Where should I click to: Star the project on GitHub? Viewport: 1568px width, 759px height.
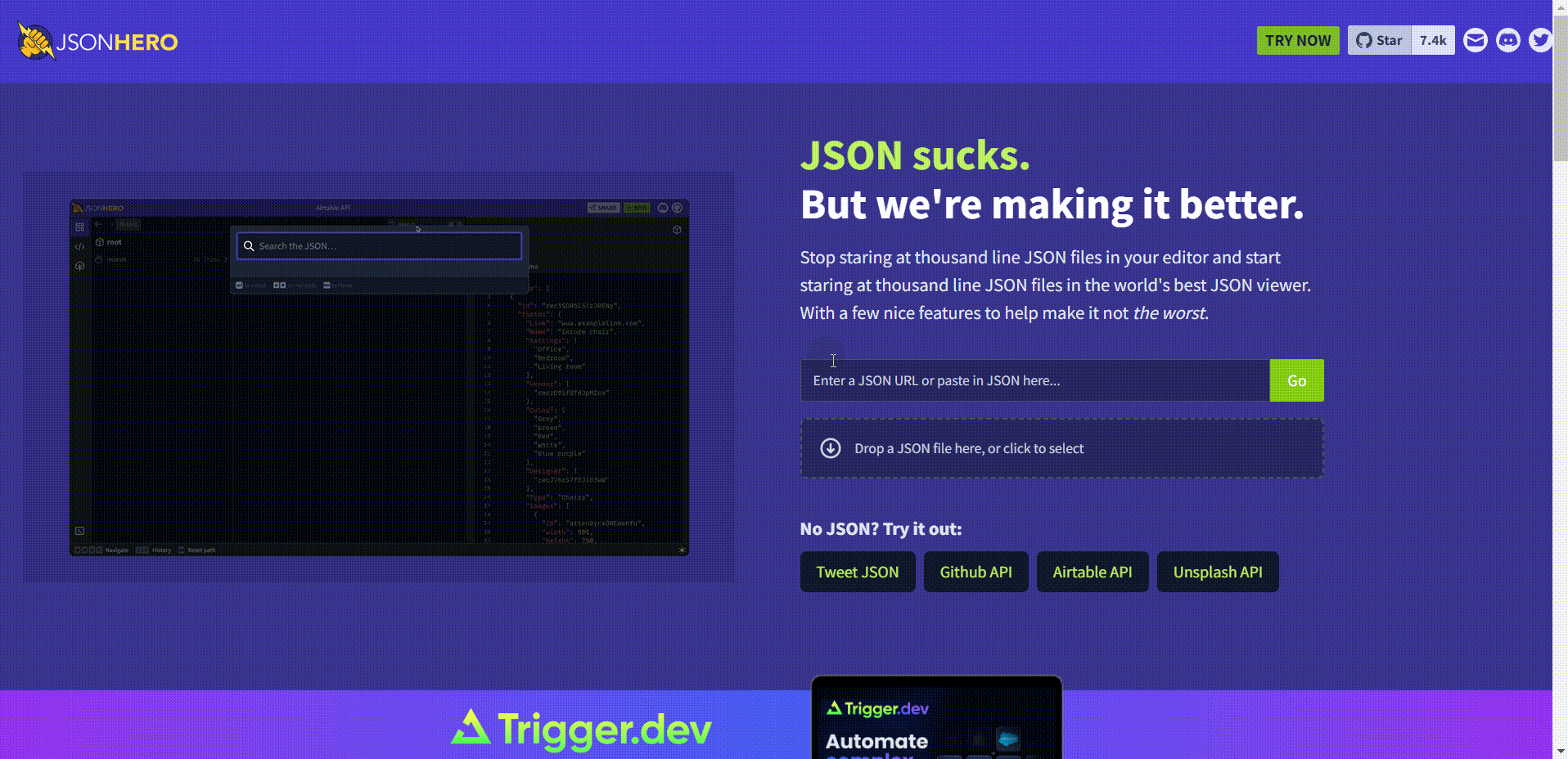coord(1380,40)
